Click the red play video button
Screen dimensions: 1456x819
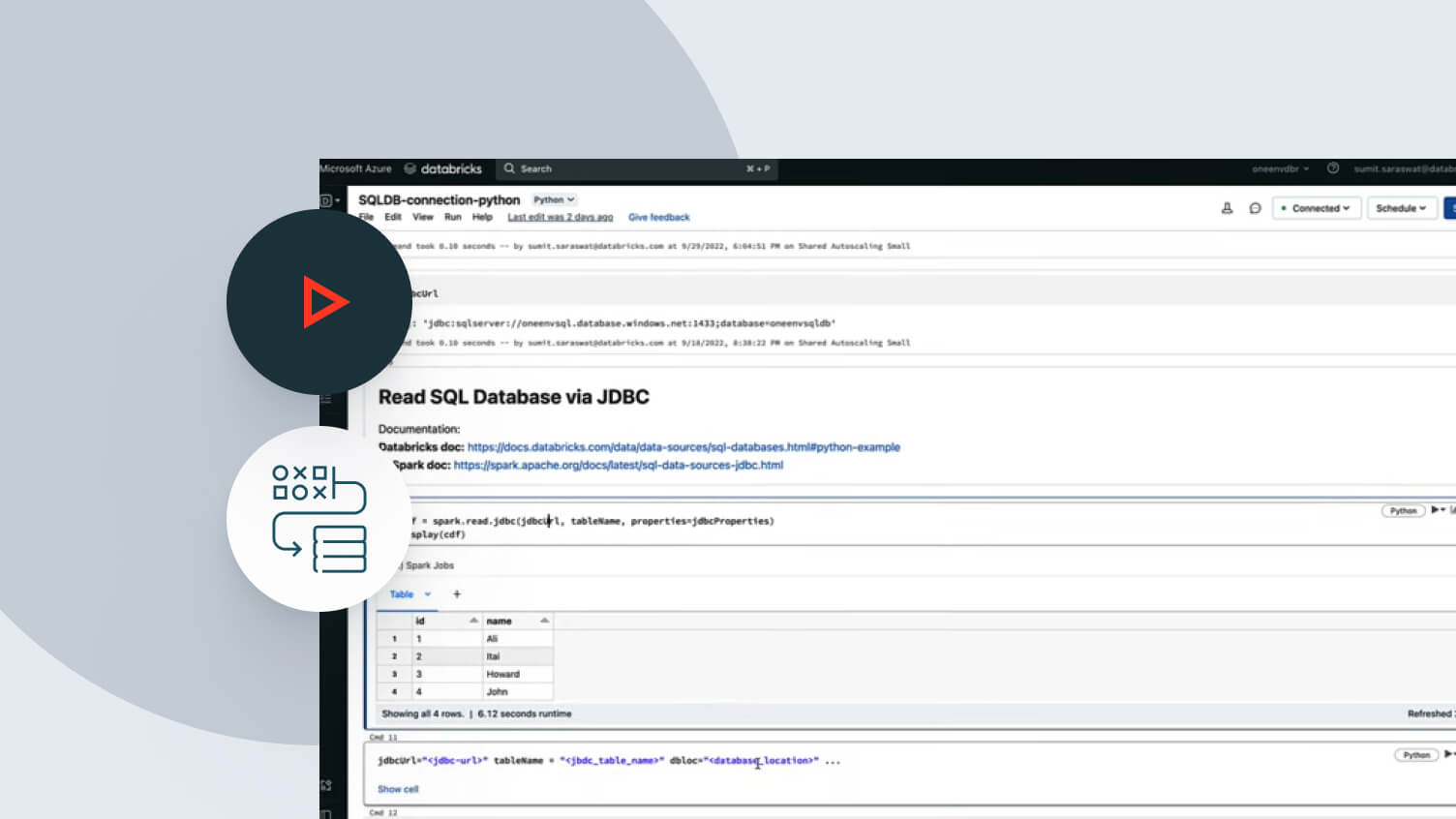[x=321, y=302]
